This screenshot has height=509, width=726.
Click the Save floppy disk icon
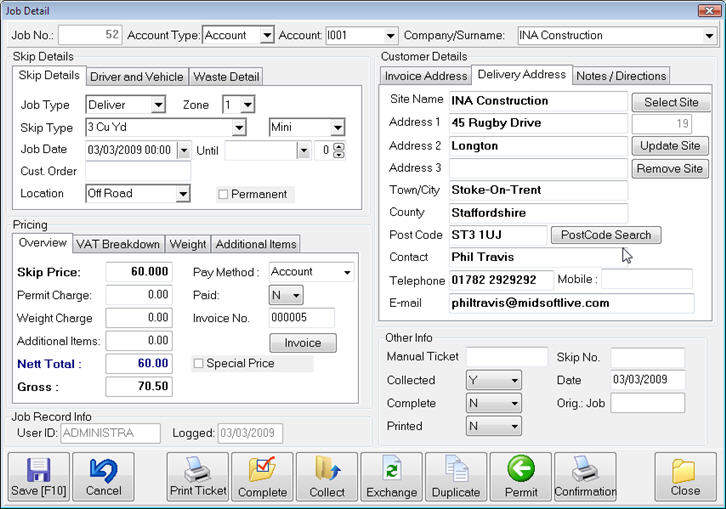[x=39, y=471]
